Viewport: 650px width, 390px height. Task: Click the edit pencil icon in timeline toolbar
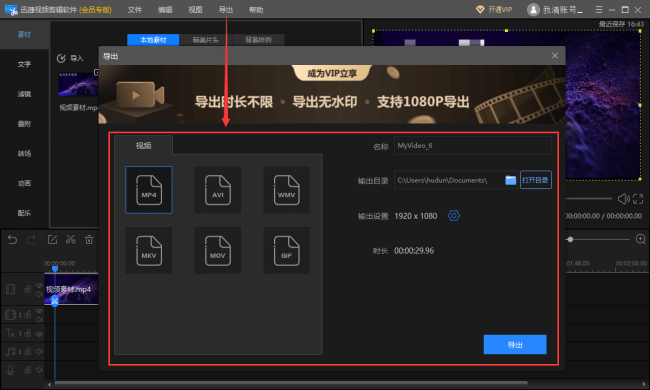pos(52,240)
